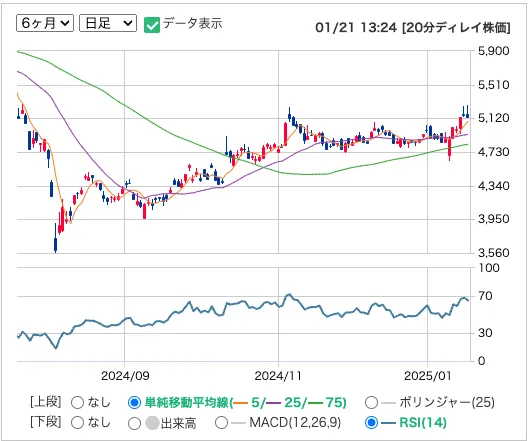Click the 2025/01 date axis label

(x=427, y=375)
